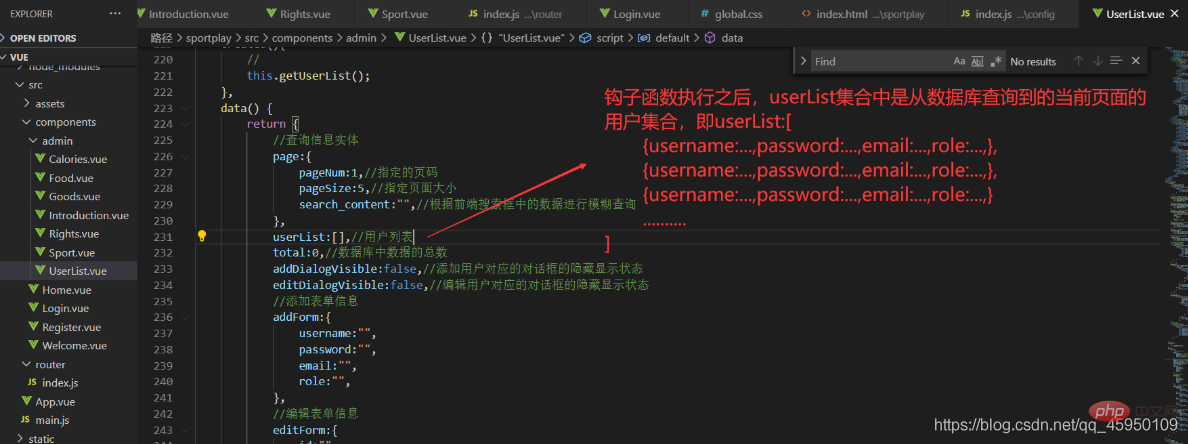Go to previous match in Find widget
Viewport: 1188px width, 444px height.
coord(1079,61)
